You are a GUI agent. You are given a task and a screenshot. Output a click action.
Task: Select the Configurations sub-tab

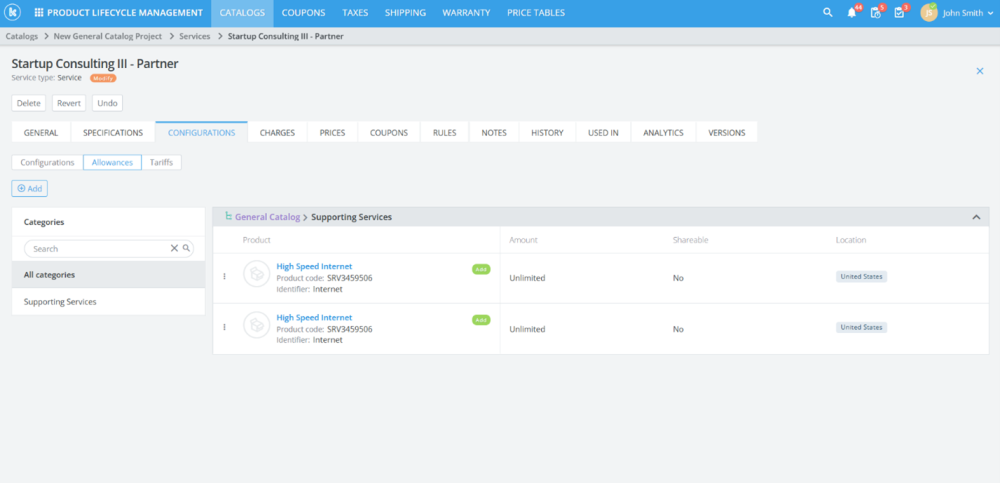click(47, 163)
